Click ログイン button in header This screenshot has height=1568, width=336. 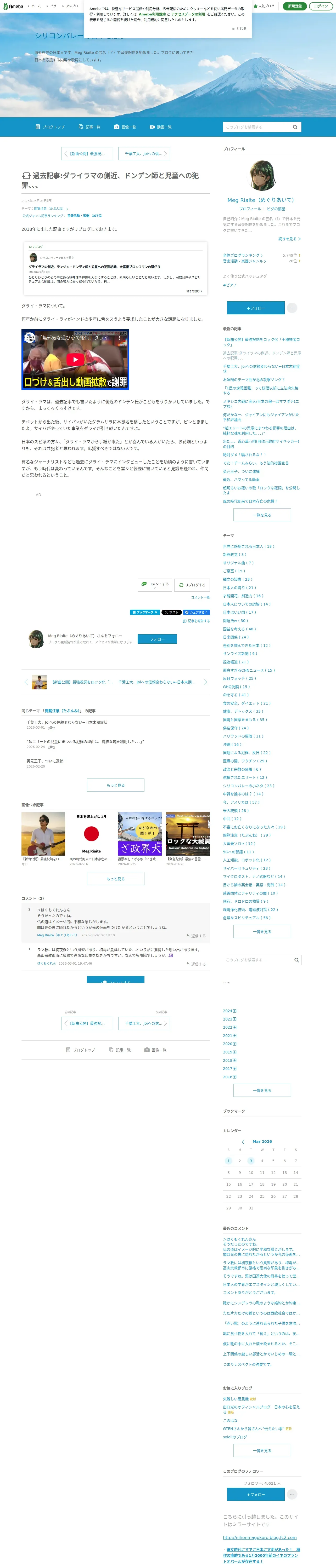(321, 6)
